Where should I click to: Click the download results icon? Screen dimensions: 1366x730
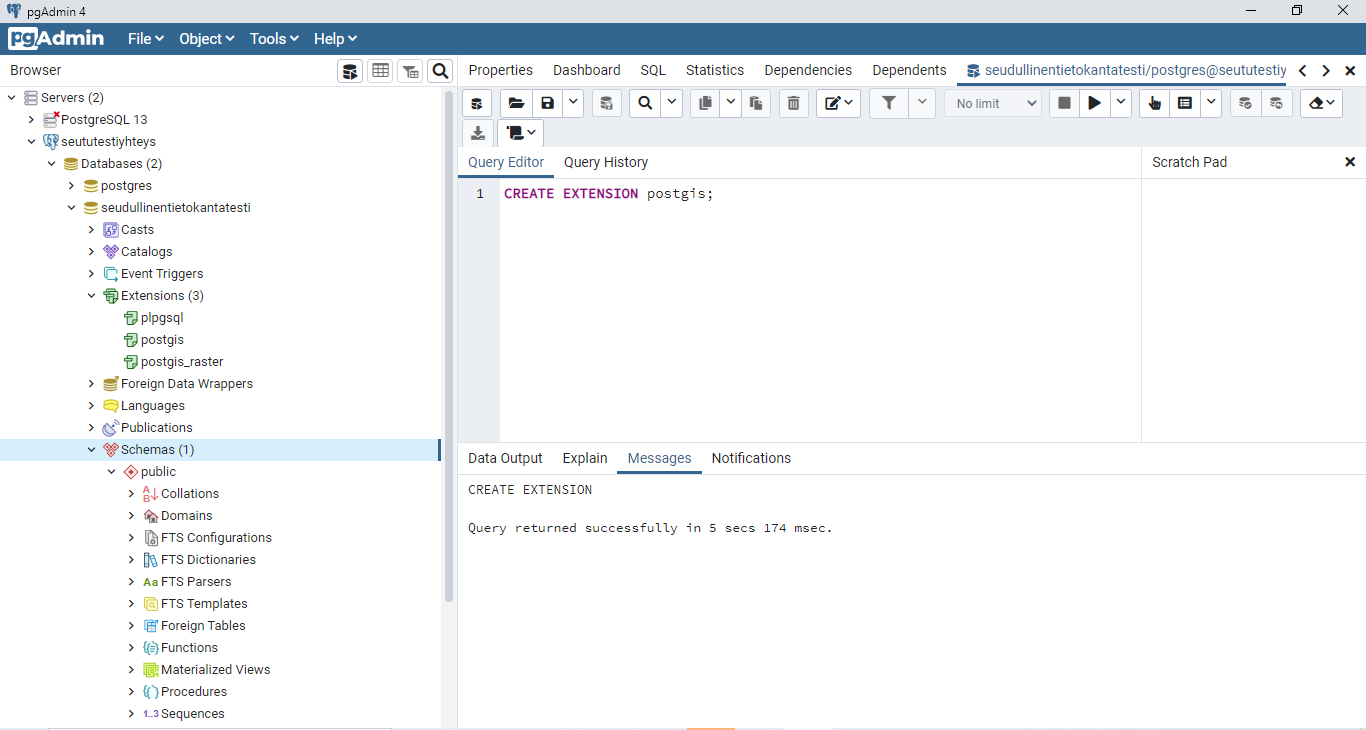(x=478, y=133)
